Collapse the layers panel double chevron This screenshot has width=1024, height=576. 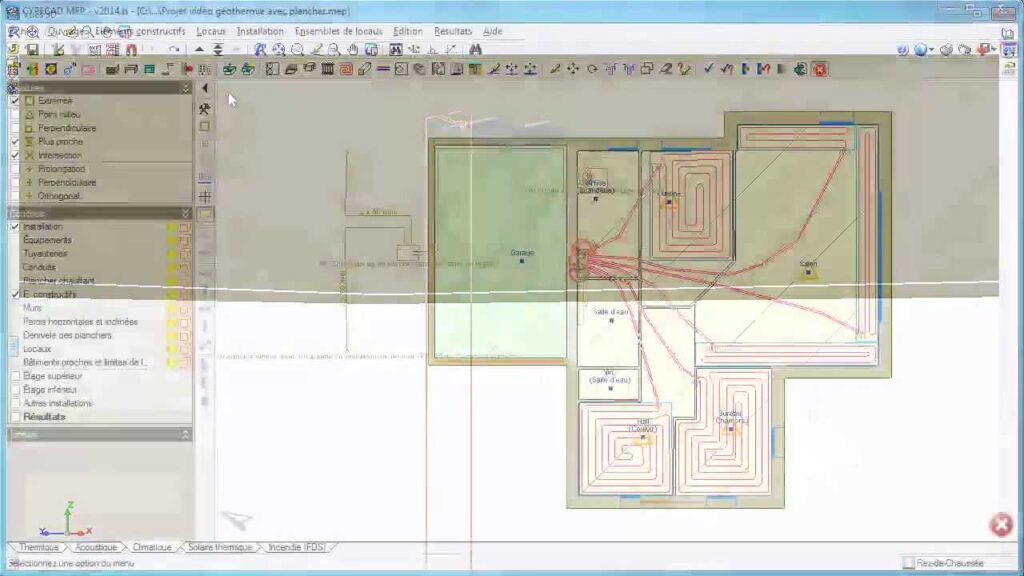pyautogui.click(x=185, y=213)
